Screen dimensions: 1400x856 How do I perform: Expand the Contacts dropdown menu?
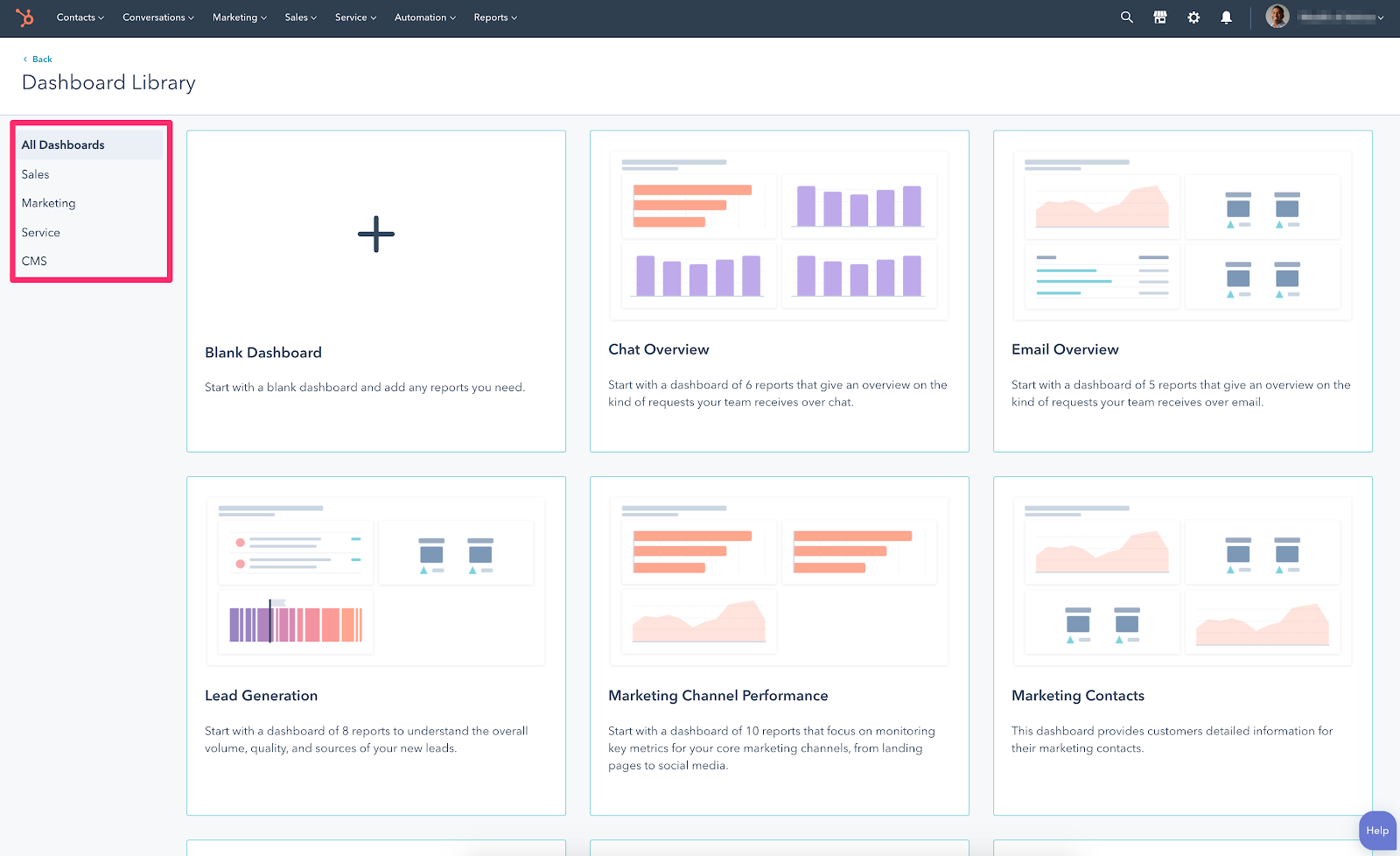pyautogui.click(x=80, y=18)
